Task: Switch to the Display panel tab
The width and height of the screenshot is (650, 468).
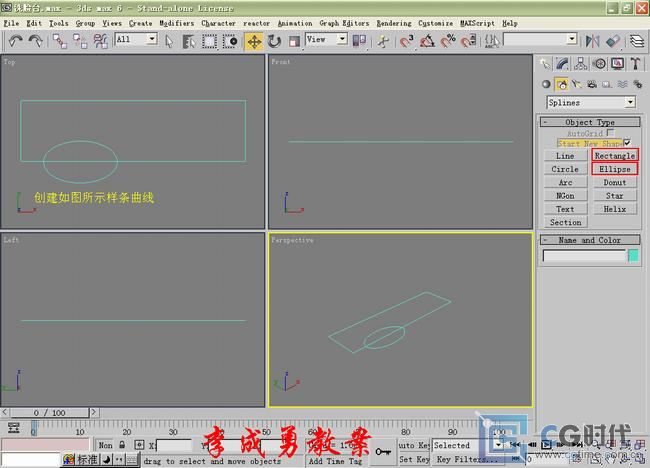Action: tap(617, 64)
